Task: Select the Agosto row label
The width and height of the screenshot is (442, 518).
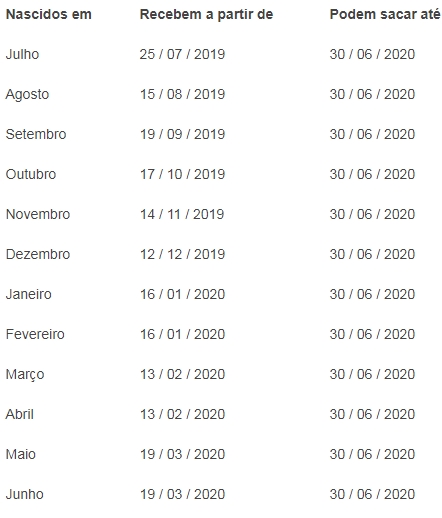Action: click(x=27, y=95)
